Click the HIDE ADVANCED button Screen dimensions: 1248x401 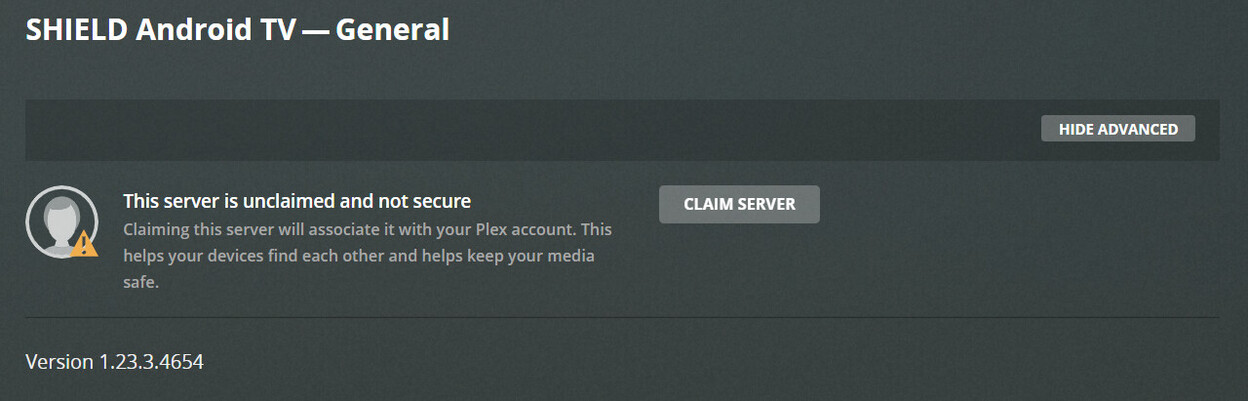tap(1118, 129)
